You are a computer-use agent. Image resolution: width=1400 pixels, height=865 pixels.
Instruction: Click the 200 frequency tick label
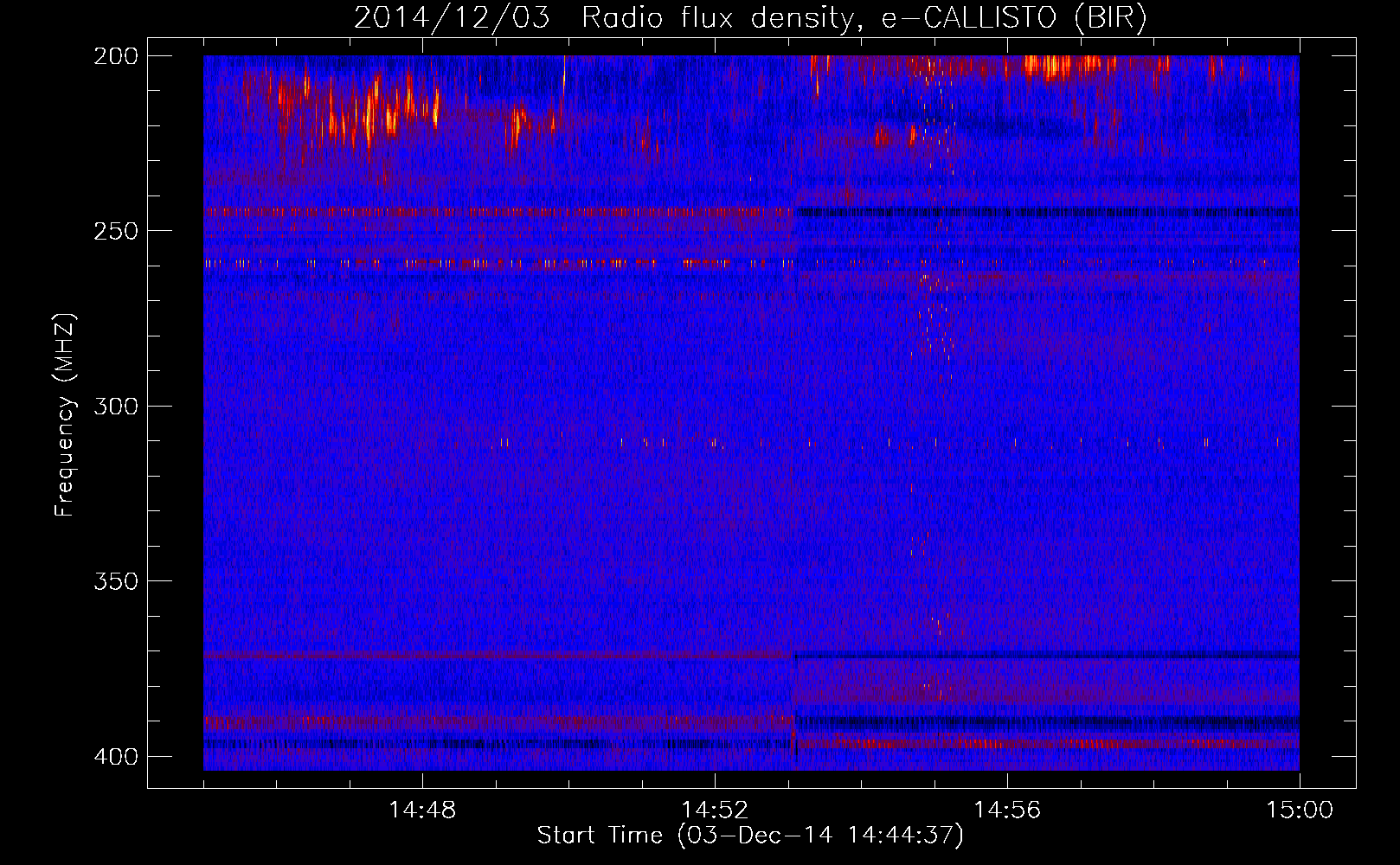[x=115, y=56]
